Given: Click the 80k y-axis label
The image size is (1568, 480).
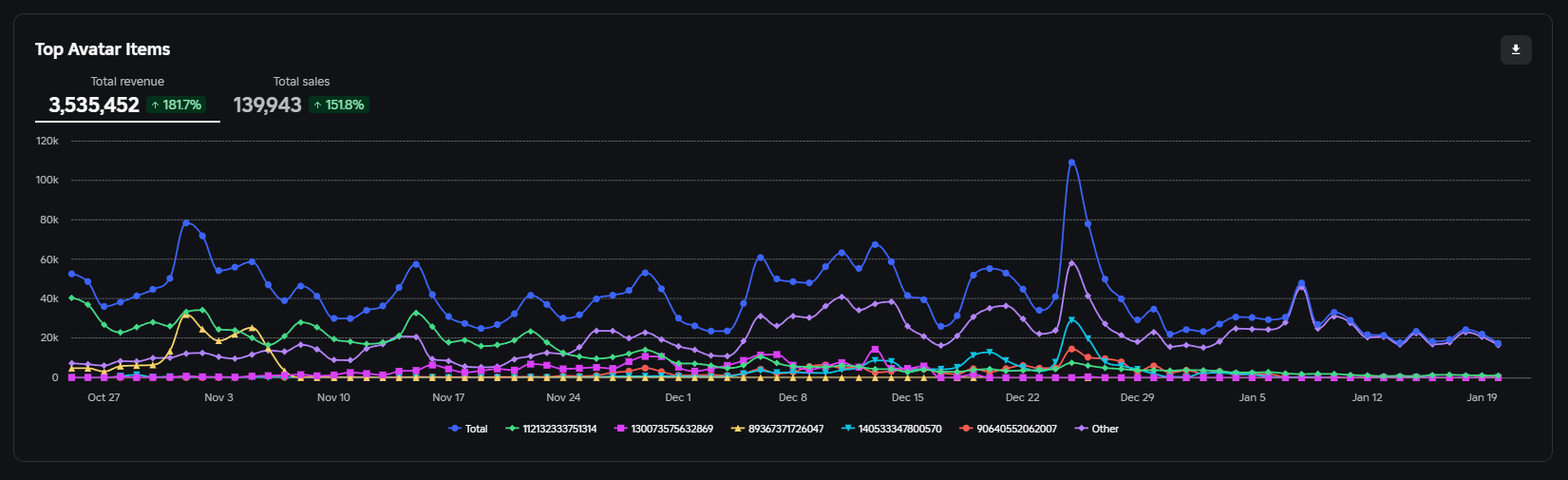Looking at the screenshot, I should coord(49,220).
